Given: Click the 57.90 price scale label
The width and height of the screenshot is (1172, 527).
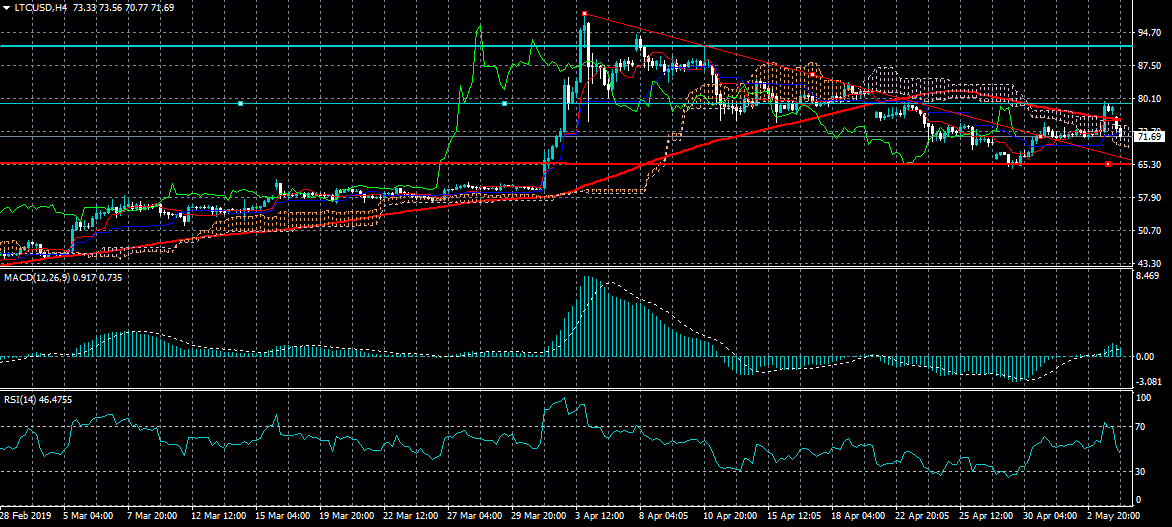Looking at the screenshot, I should pos(1147,197).
